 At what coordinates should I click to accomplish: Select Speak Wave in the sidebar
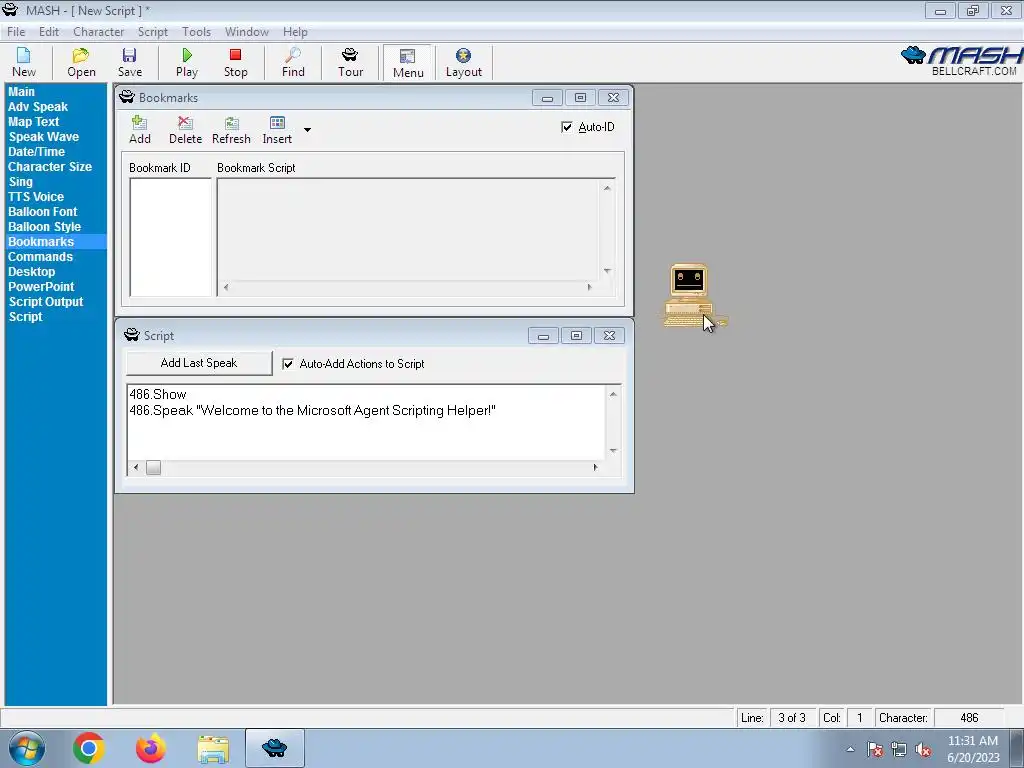pos(44,136)
